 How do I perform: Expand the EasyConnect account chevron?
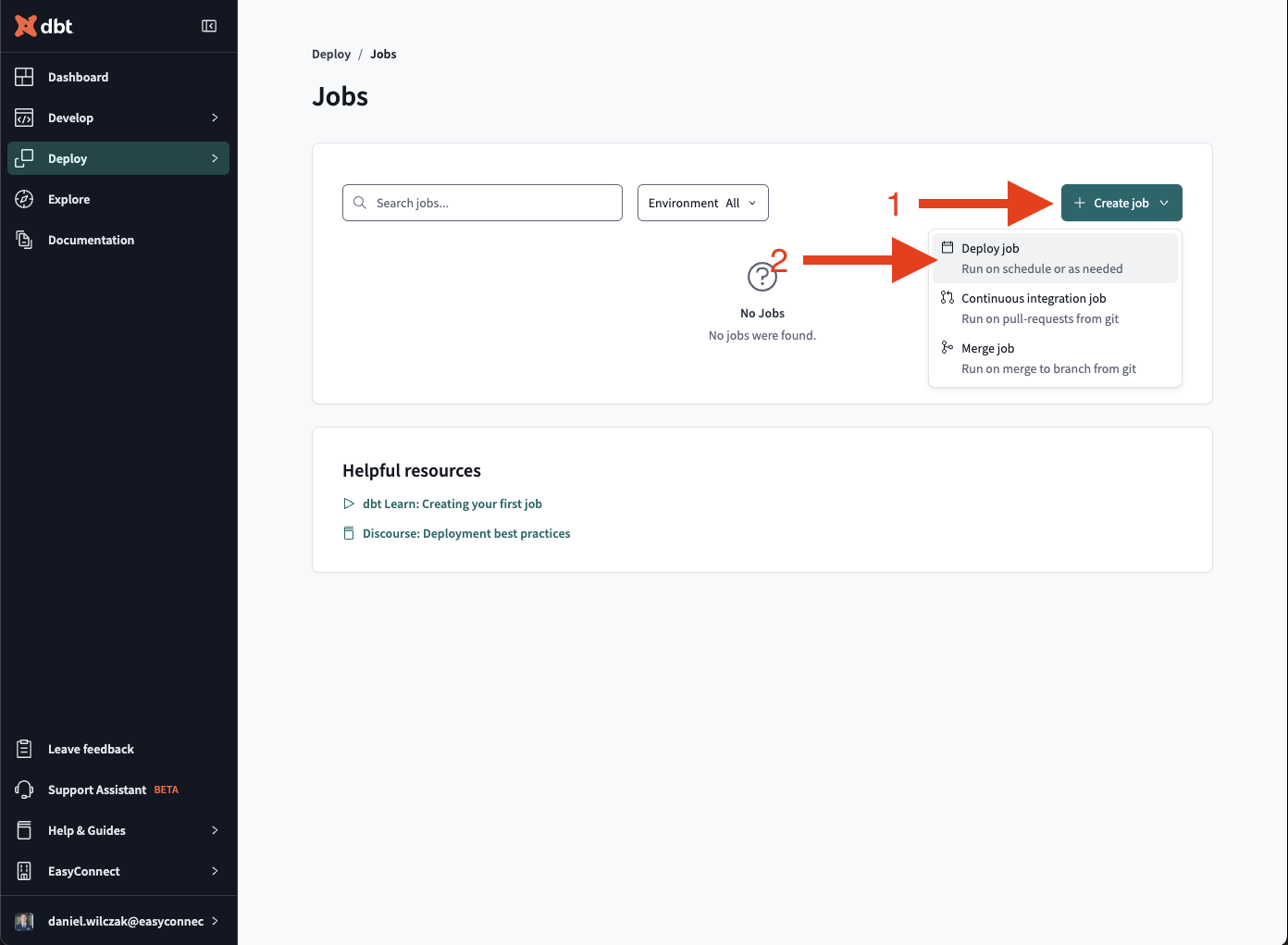point(215,871)
